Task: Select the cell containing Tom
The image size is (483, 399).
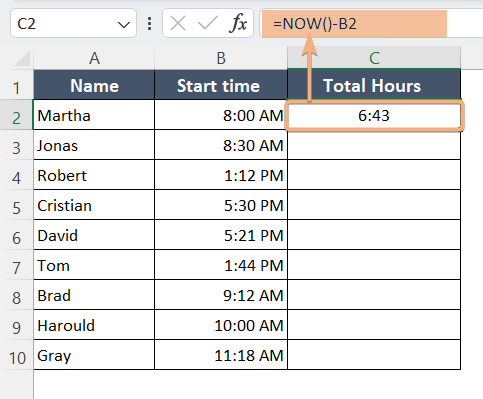Action: pyautogui.click(x=94, y=265)
